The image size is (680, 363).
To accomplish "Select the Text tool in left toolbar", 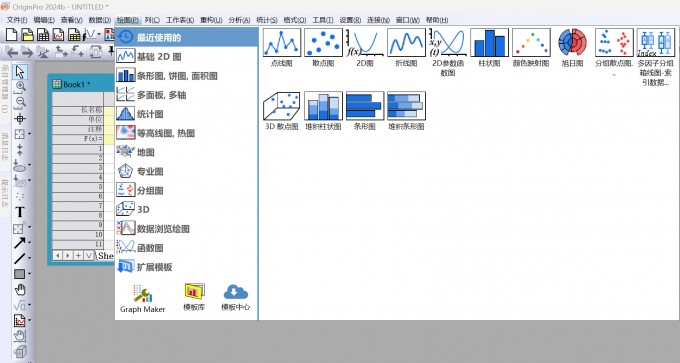I will tap(20, 212).
